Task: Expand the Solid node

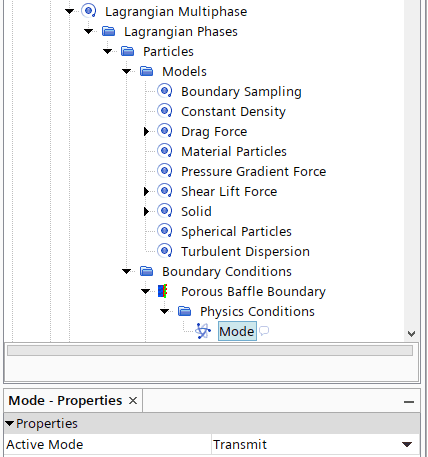Action: [x=146, y=212]
